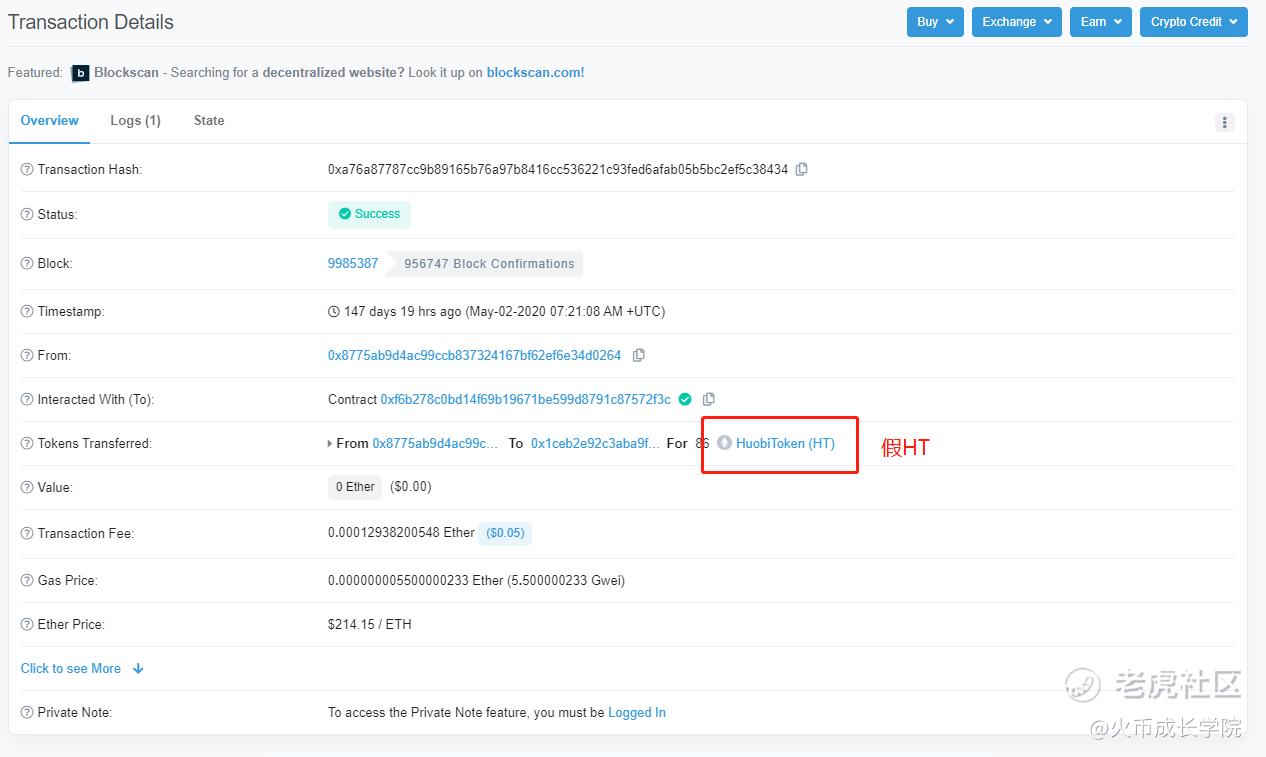The height and width of the screenshot is (757, 1266).
Task: Expand Click to see More
Action: 82,668
